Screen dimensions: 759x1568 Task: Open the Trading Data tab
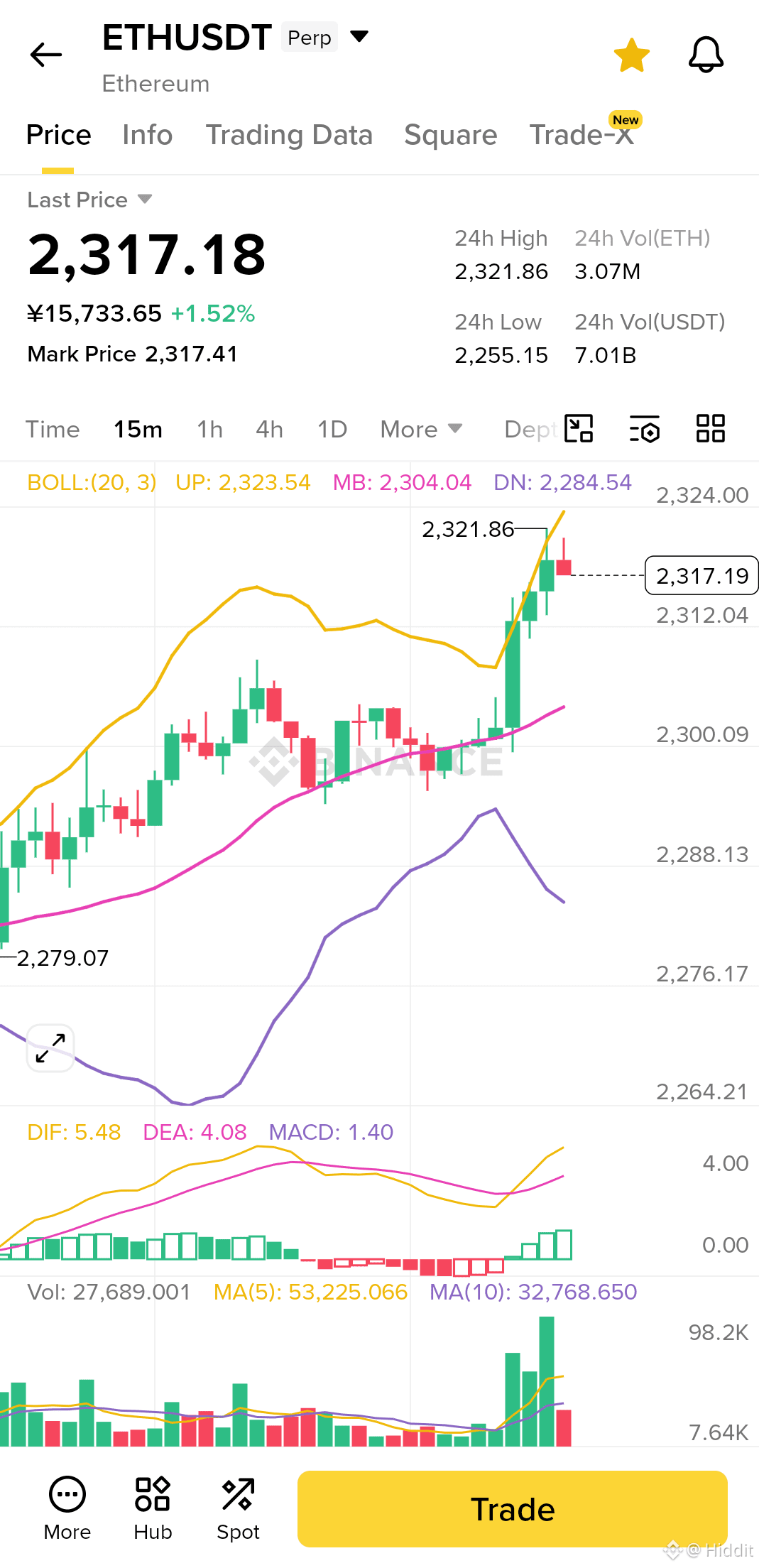pos(289,135)
